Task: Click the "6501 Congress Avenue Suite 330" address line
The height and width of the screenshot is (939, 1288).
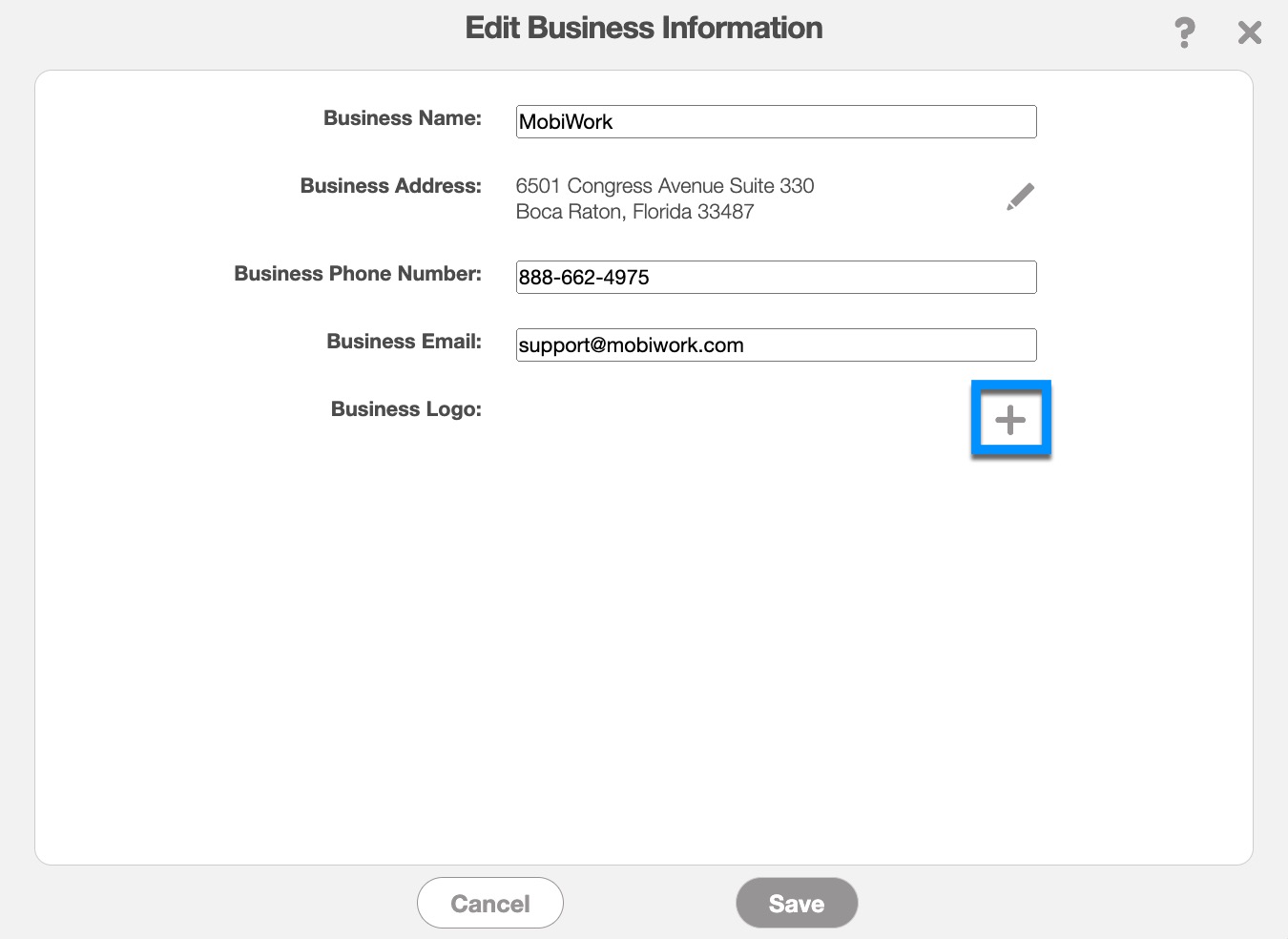Action: coord(664,186)
